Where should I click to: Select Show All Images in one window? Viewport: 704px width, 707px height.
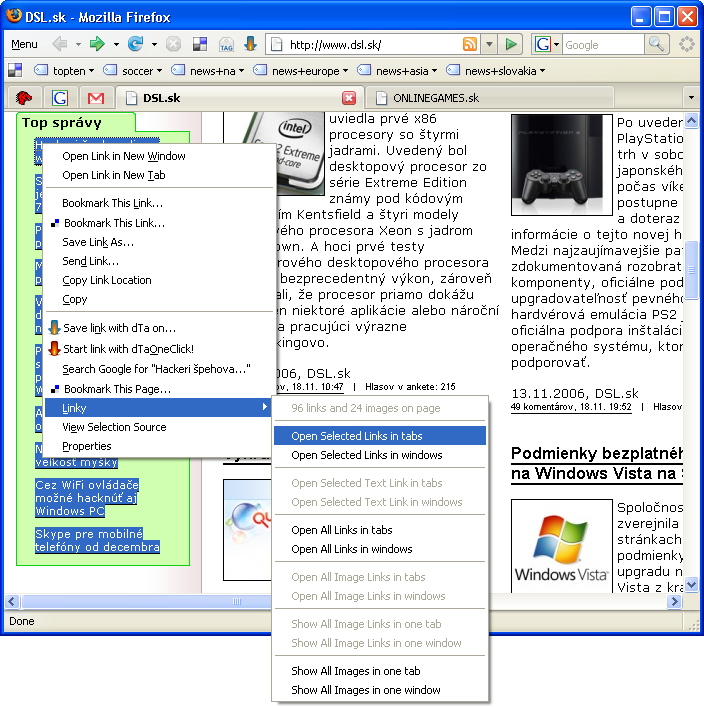click(x=380, y=690)
